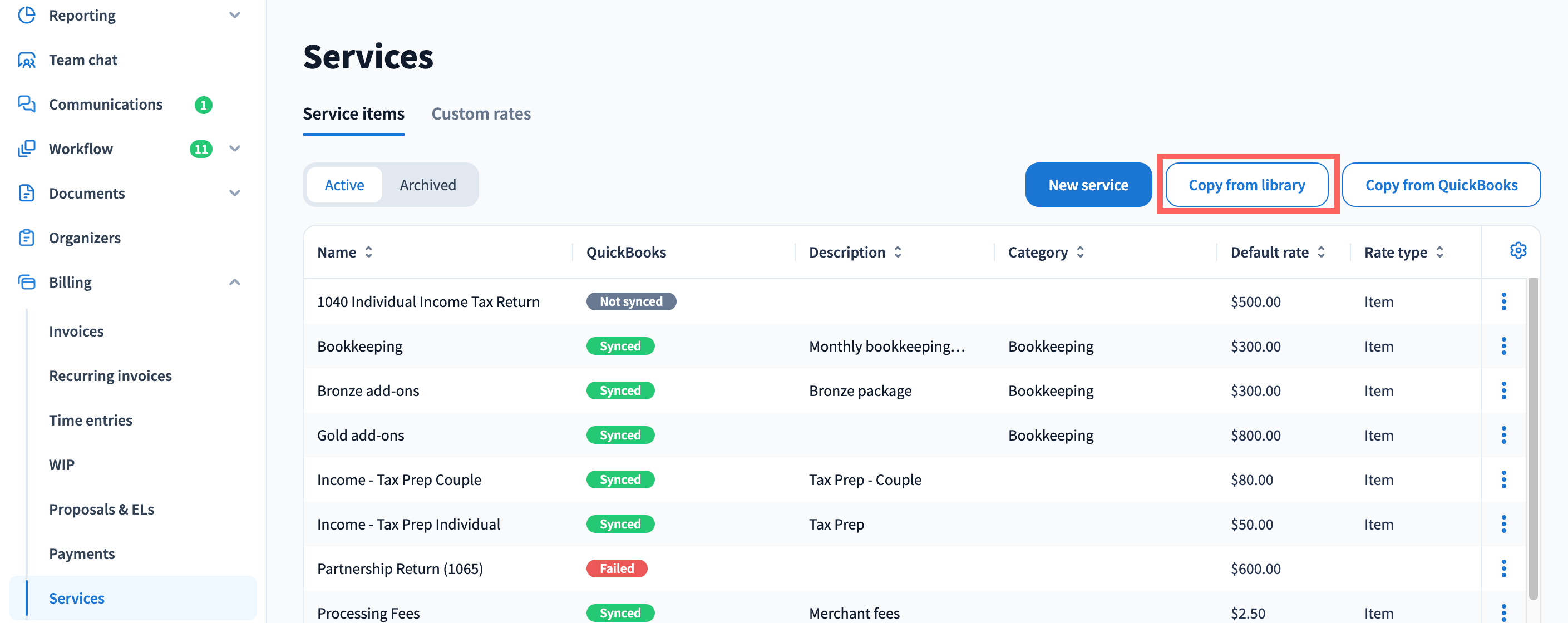1568x623 pixels.
Task: Expand the Reporting sidebar section chevron
Action: pyautogui.click(x=234, y=15)
